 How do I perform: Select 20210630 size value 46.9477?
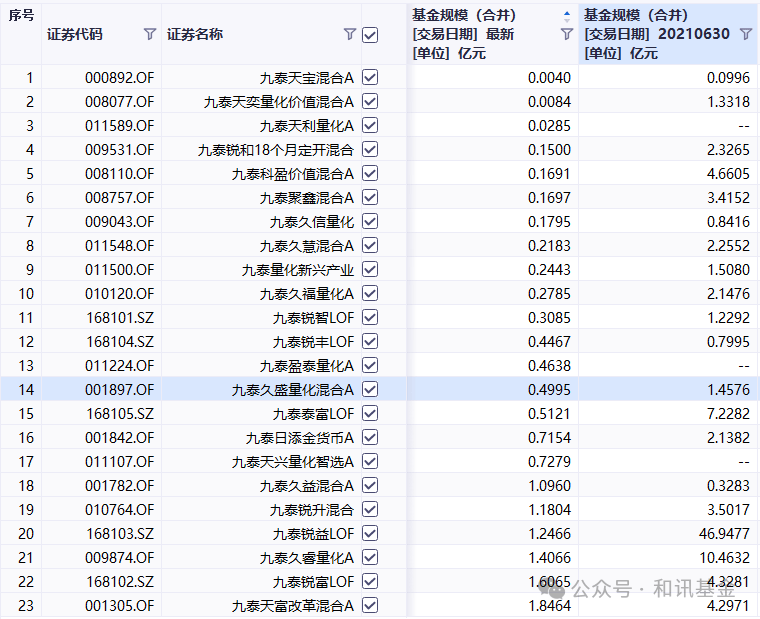tap(724, 534)
